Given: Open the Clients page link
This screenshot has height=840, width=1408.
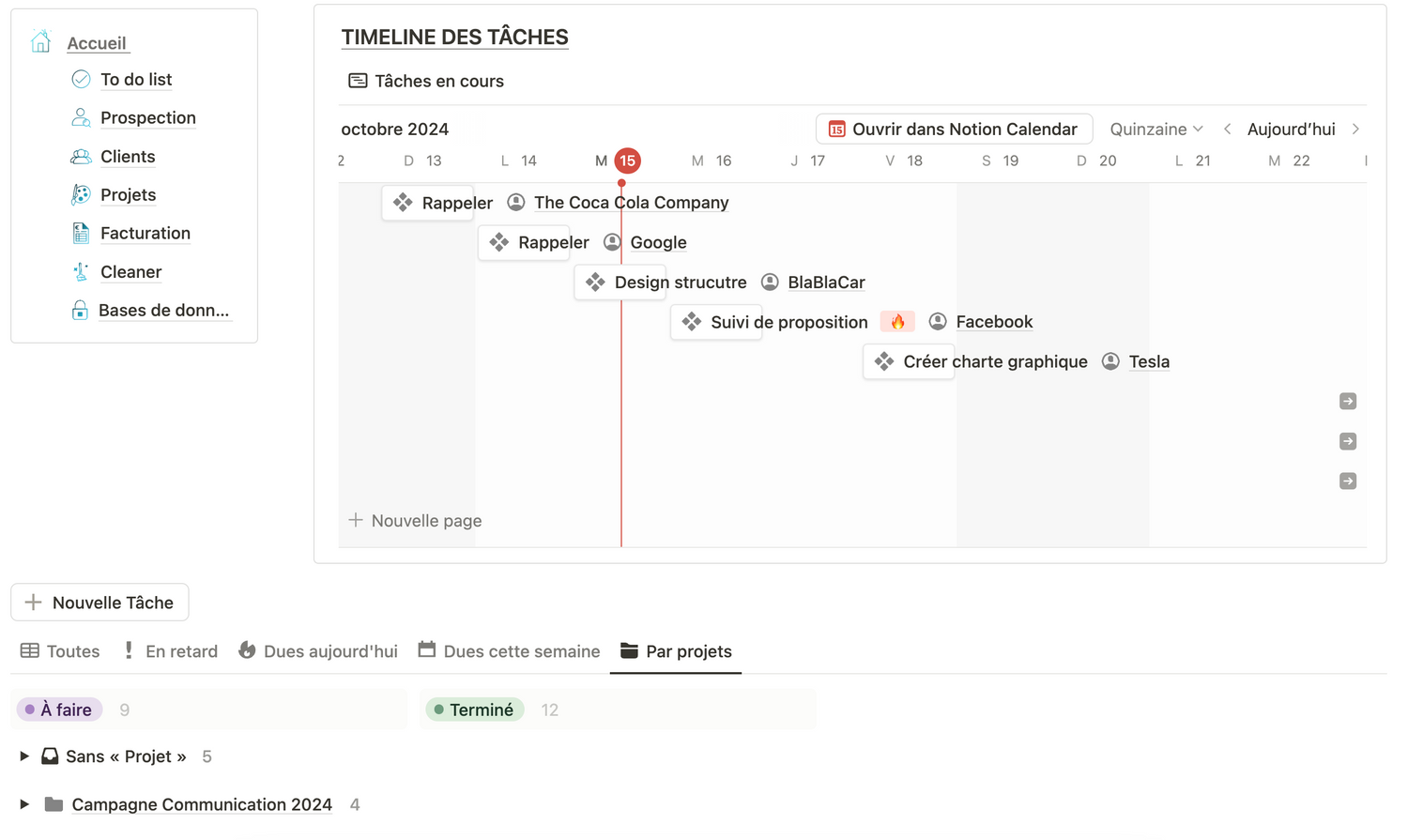Looking at the screenshot, I should (x=128, y=157).
